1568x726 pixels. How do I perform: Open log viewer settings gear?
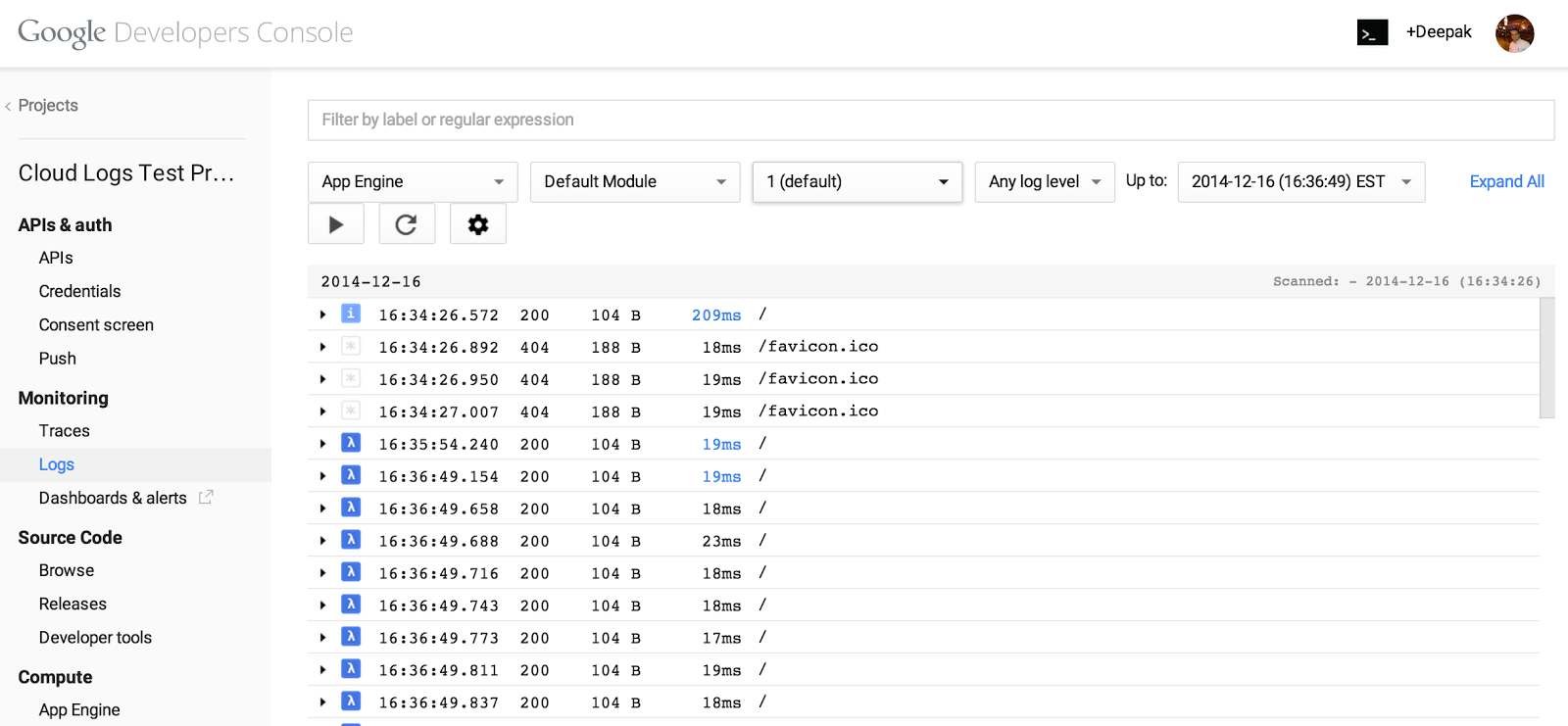tap(478, 224)
